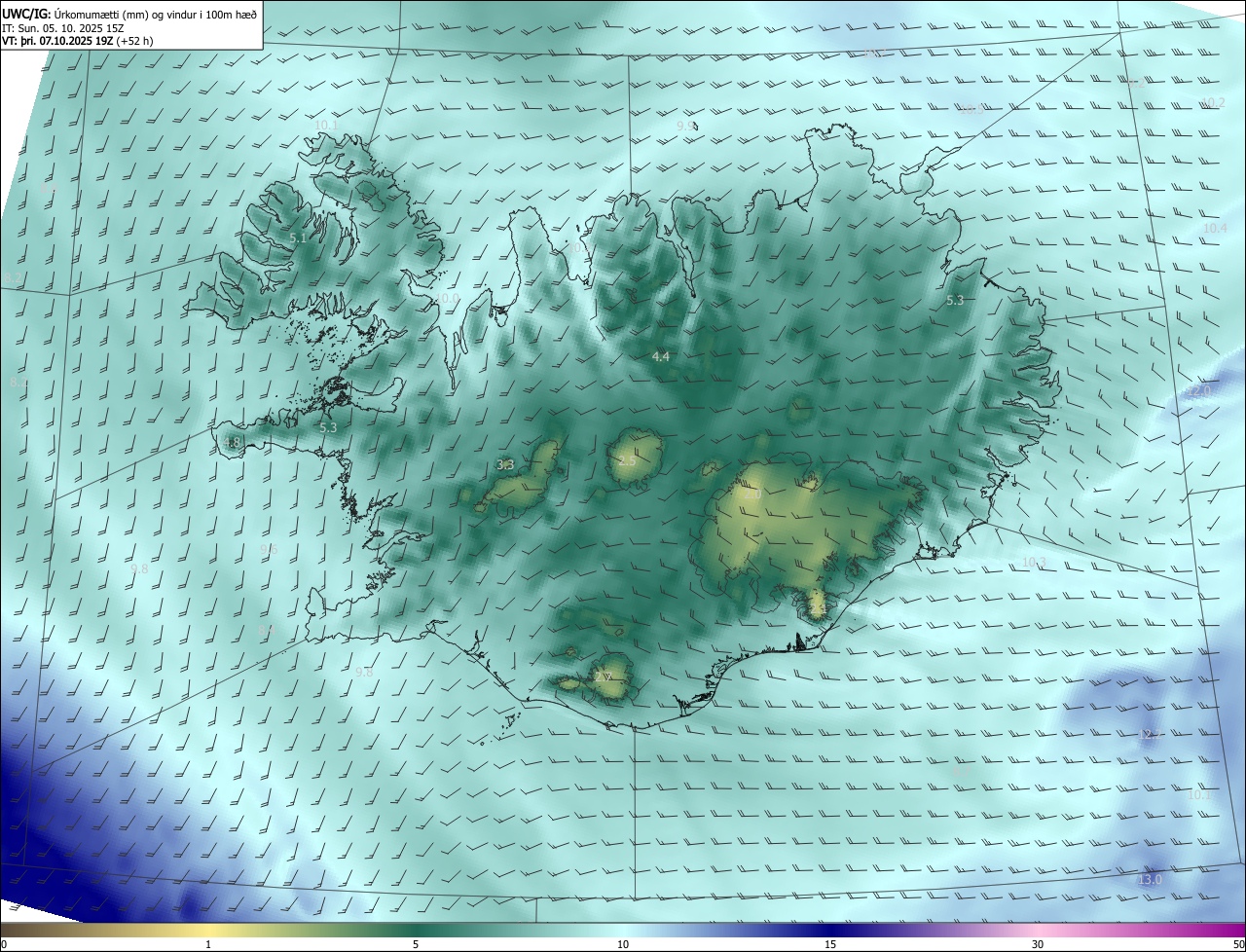Click the valid time line "VT: þri. 07.10.2025 19Z"

point(57,41)
